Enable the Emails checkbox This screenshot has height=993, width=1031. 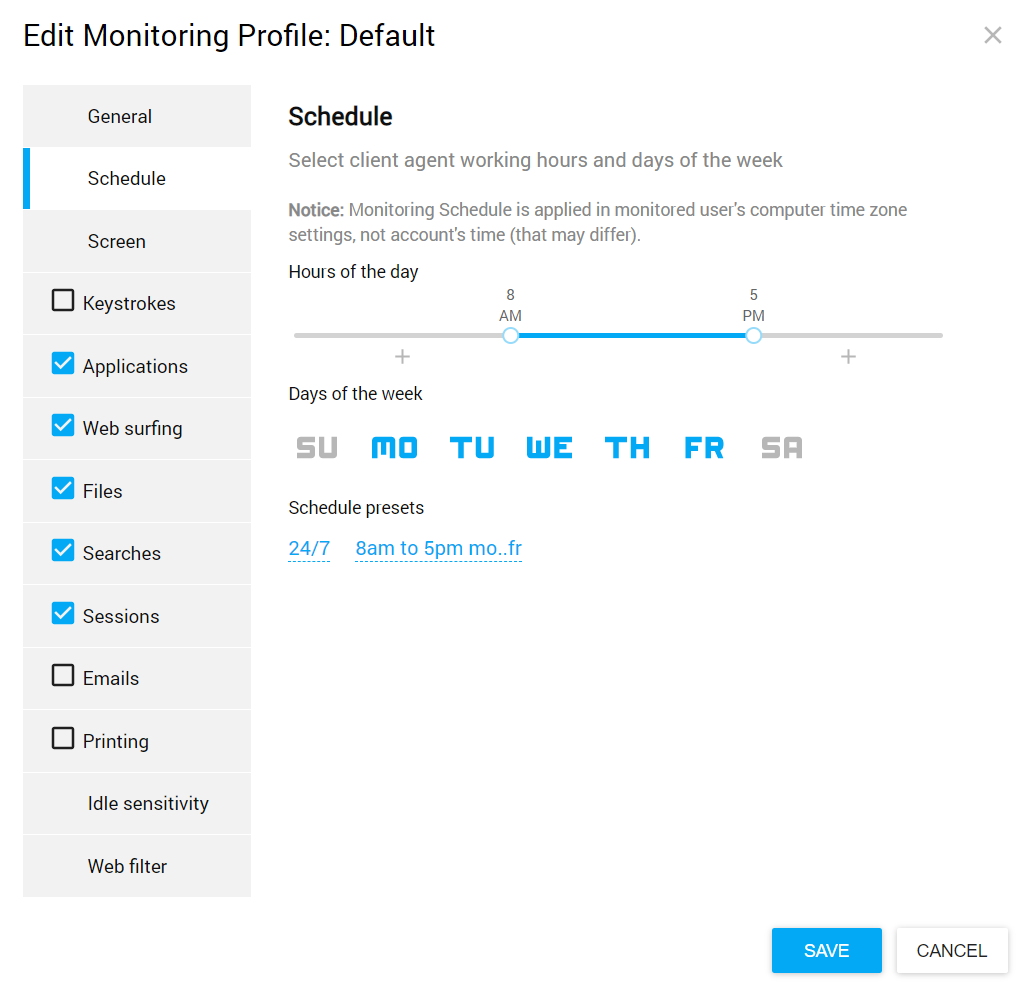[63, 676]
